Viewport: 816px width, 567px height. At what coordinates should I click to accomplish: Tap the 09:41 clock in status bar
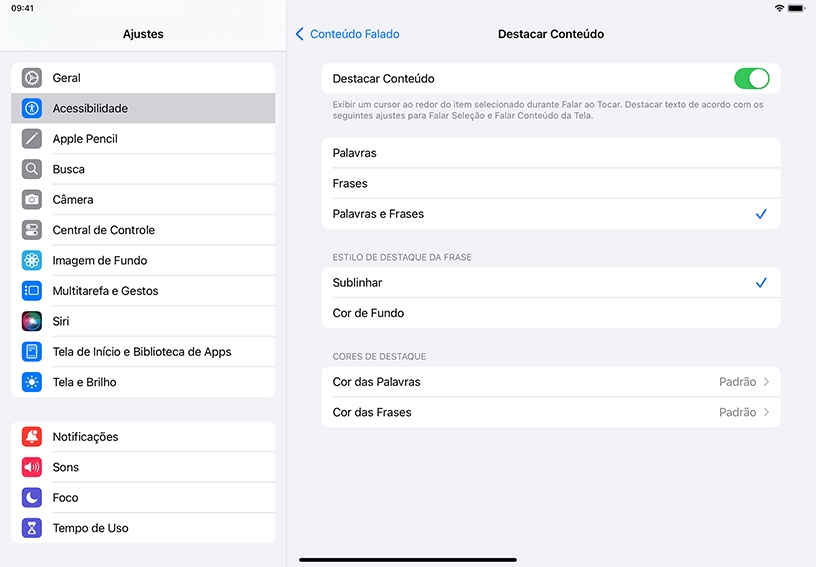[x=22, y=8]
